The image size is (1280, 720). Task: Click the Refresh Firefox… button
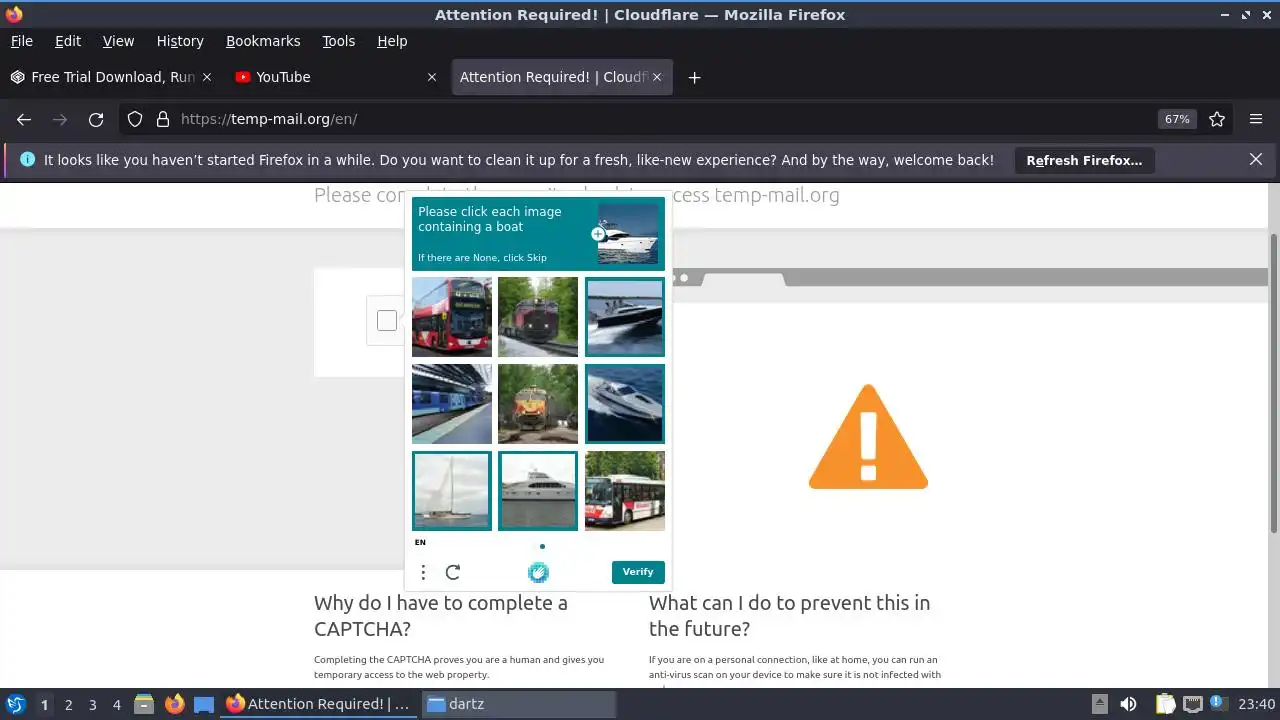[1084, 160]
